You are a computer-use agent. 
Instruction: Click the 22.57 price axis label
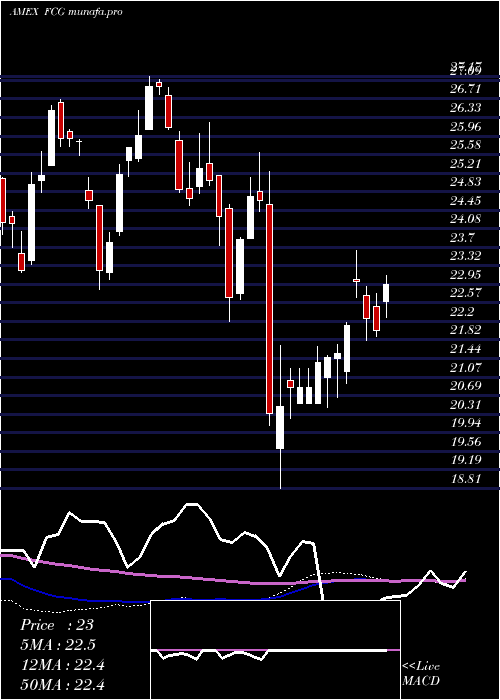coord(465,293)
